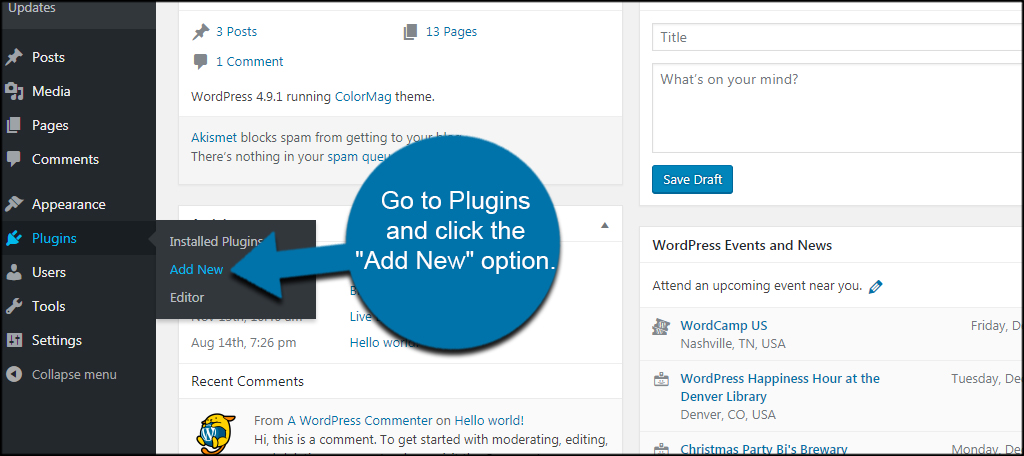This screenshot has height=456, width=1024.
Task: Open the 13 Pages link
Action: point(451,31)
